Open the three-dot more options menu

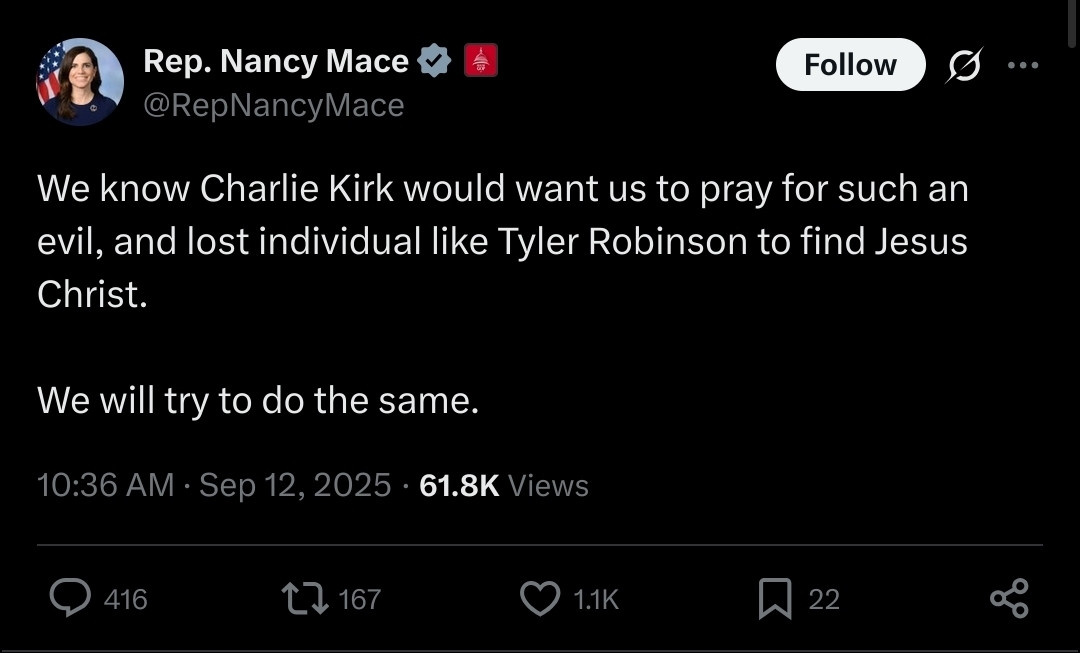(x=1023, y=65)
